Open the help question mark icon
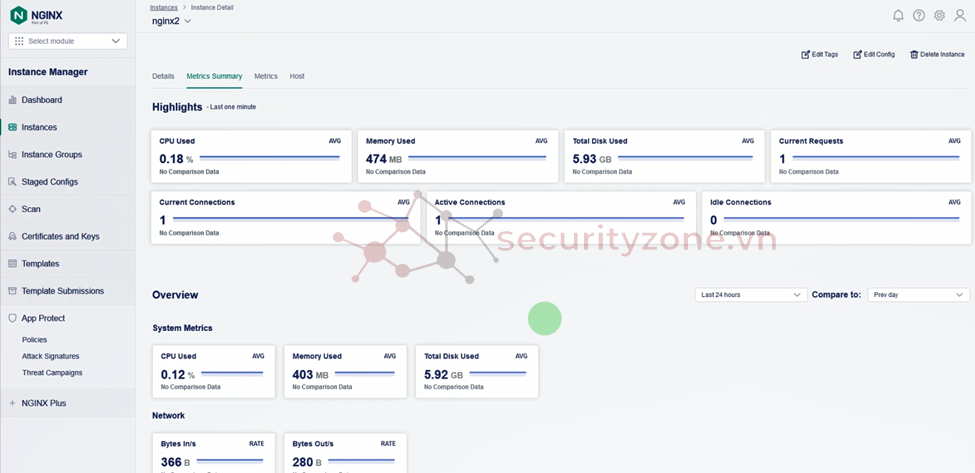Image resolution: width=975 pixels, height=473 pixels. 919,16
